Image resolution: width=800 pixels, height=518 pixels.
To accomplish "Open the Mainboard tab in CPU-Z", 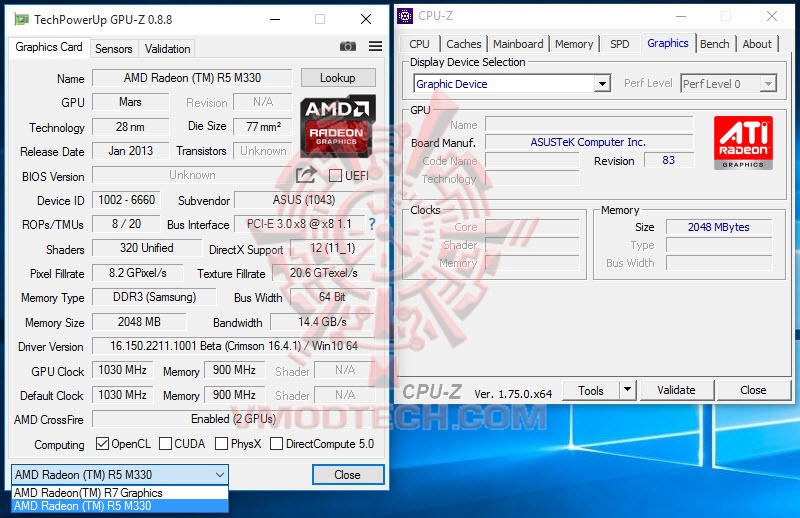I will click(x=518, y=44).
